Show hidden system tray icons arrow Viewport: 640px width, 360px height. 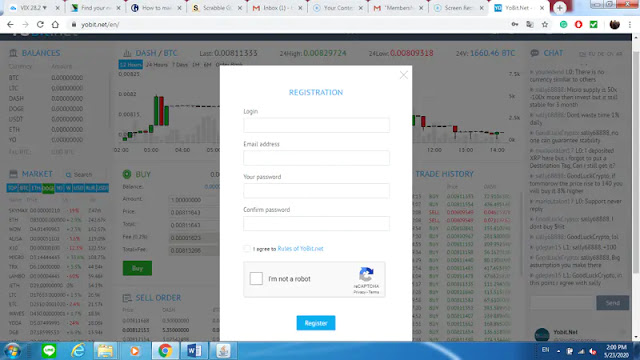558,351
